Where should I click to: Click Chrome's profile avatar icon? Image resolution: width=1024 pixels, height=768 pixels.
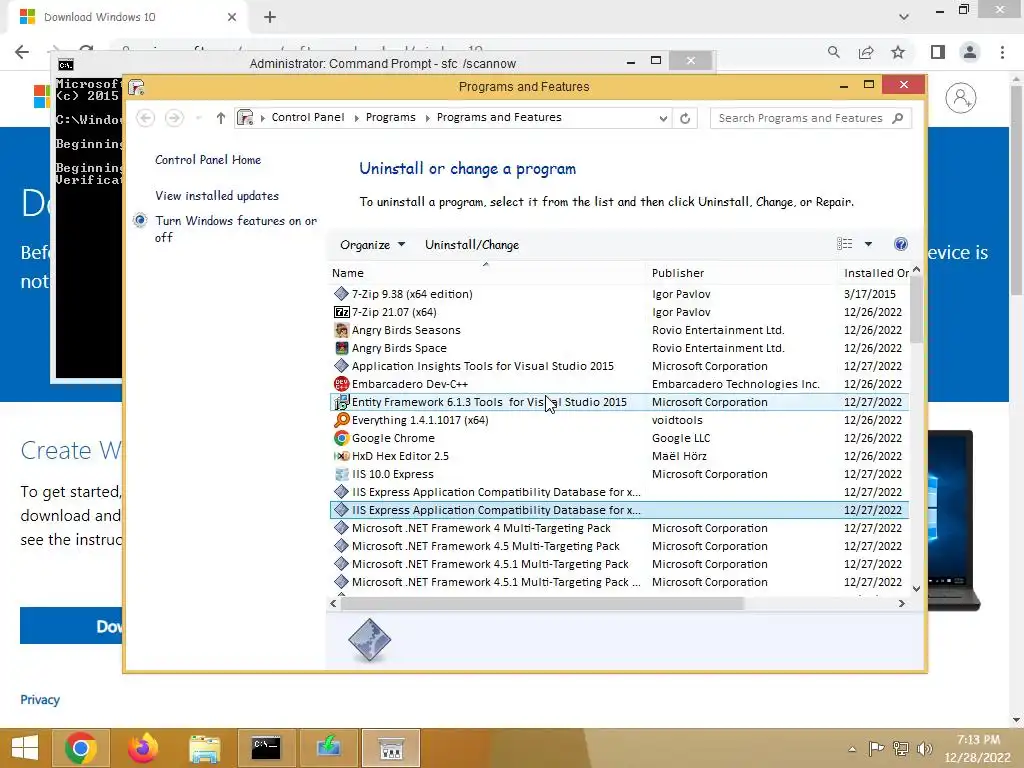[x=970, y=52]
